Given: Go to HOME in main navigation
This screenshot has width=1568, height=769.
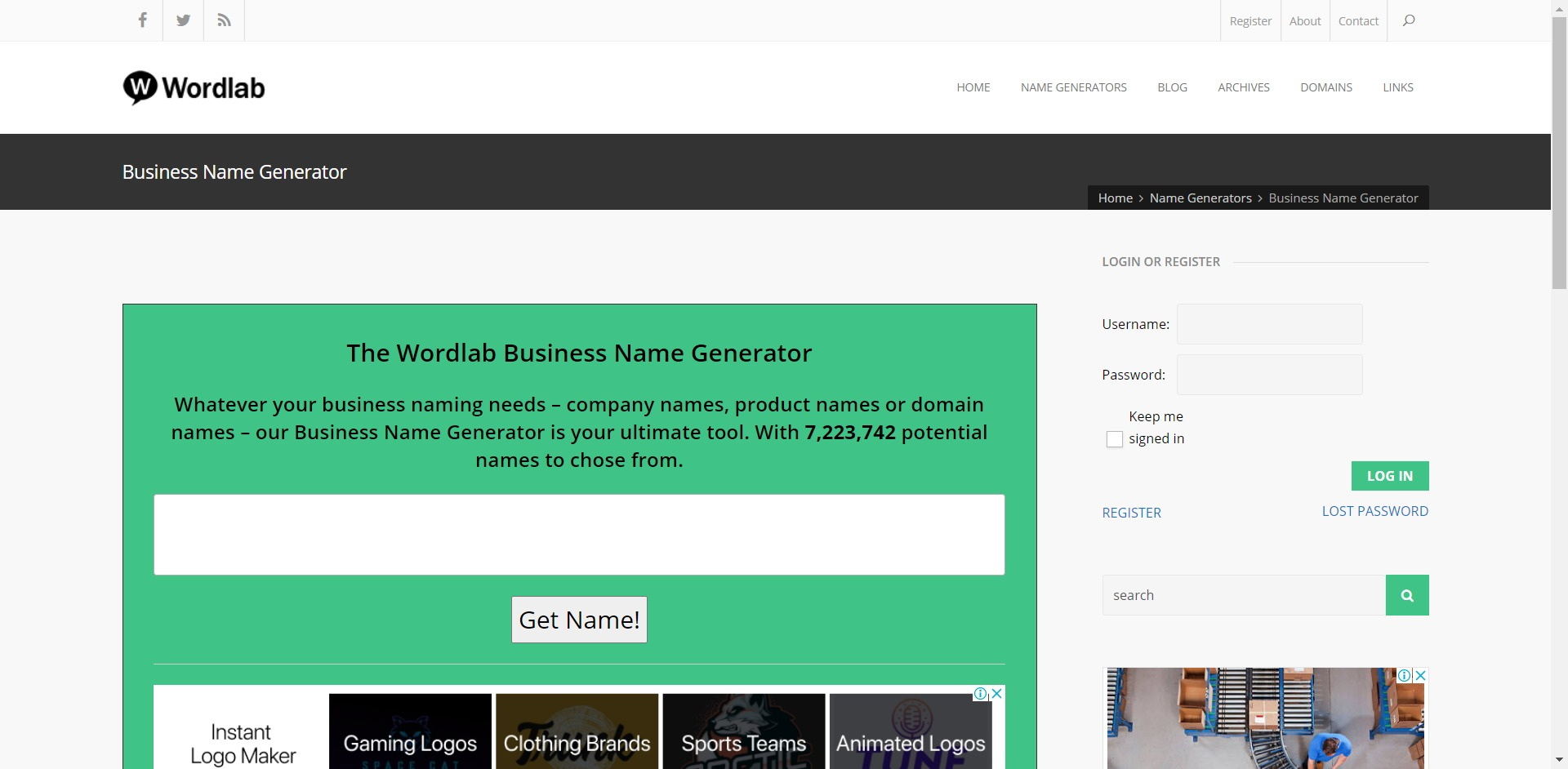Looking at the screenshot, I should click(973, 87).
